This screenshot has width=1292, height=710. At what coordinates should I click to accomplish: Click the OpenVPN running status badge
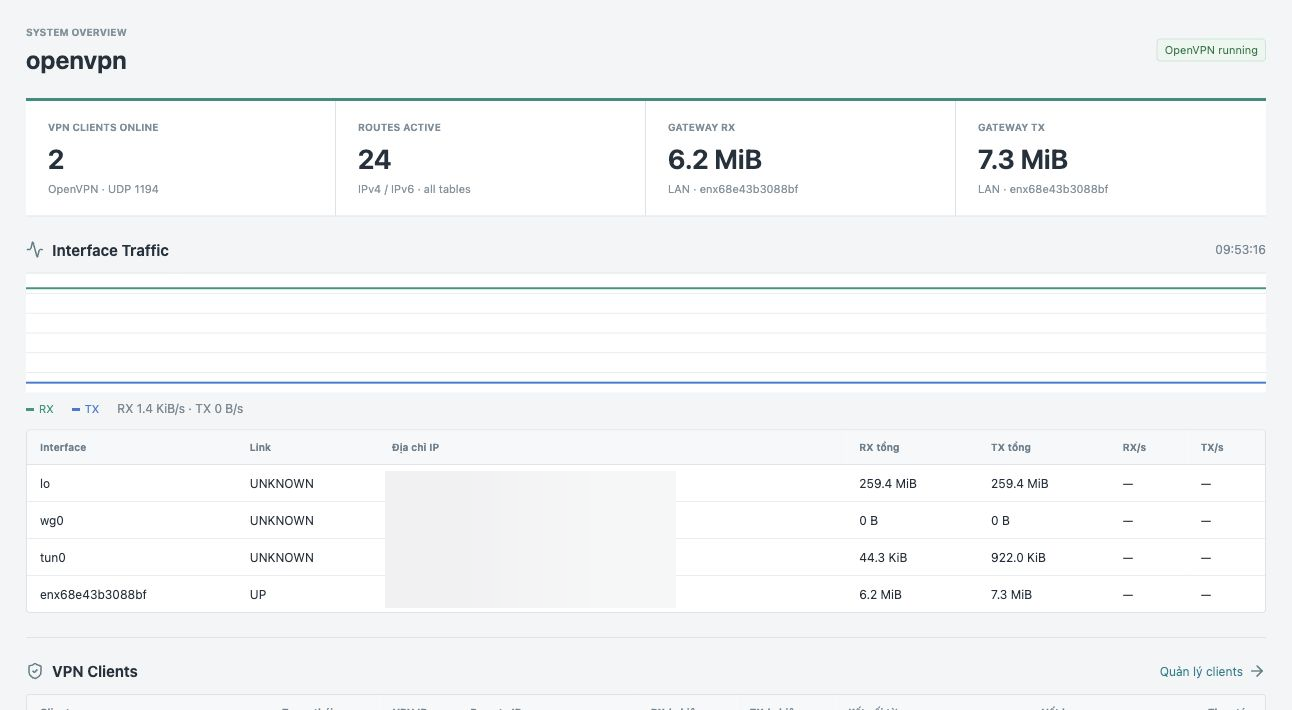(1211, 50)
